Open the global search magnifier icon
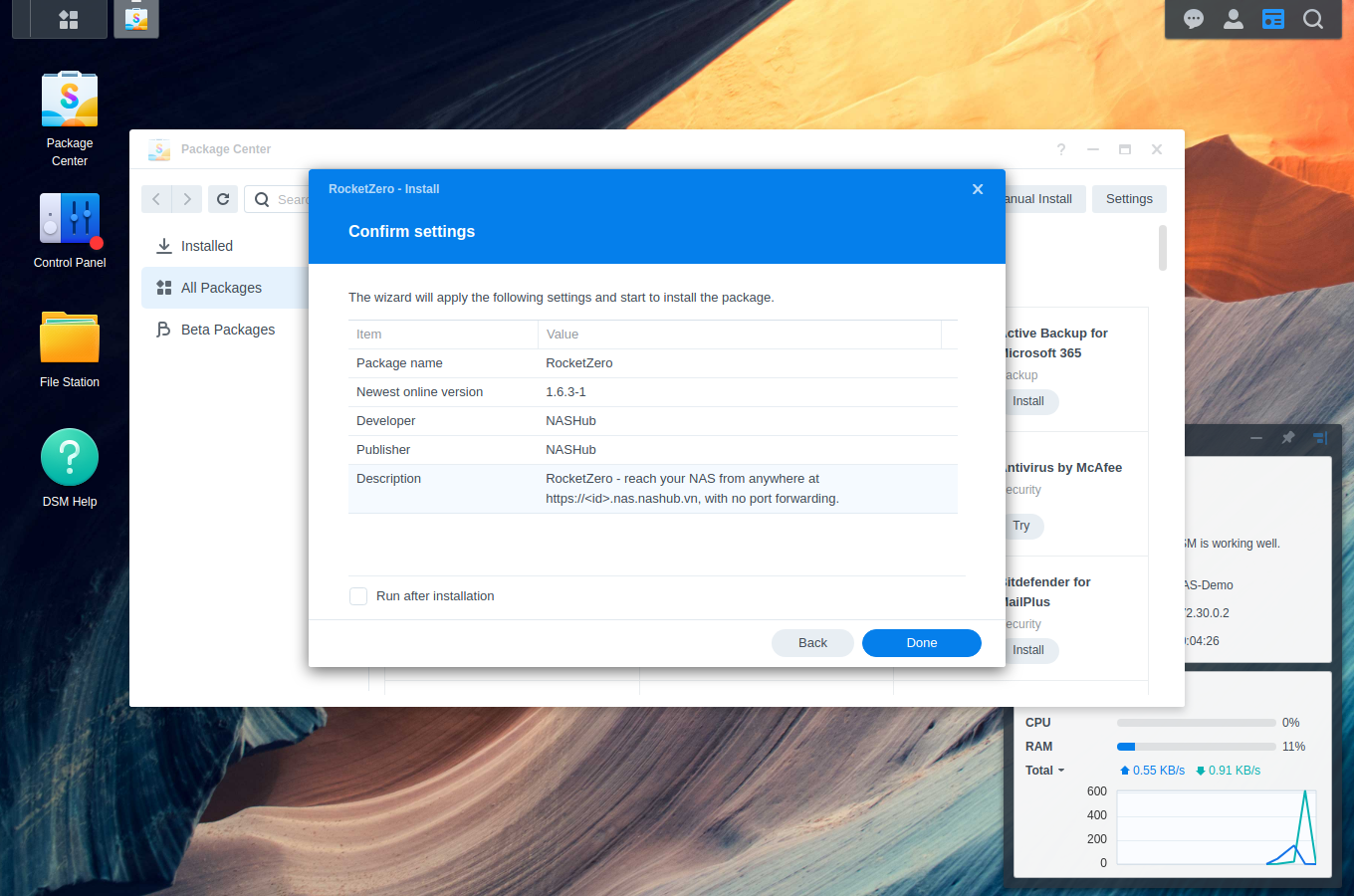1354x896 pixels. (1313, 19)
